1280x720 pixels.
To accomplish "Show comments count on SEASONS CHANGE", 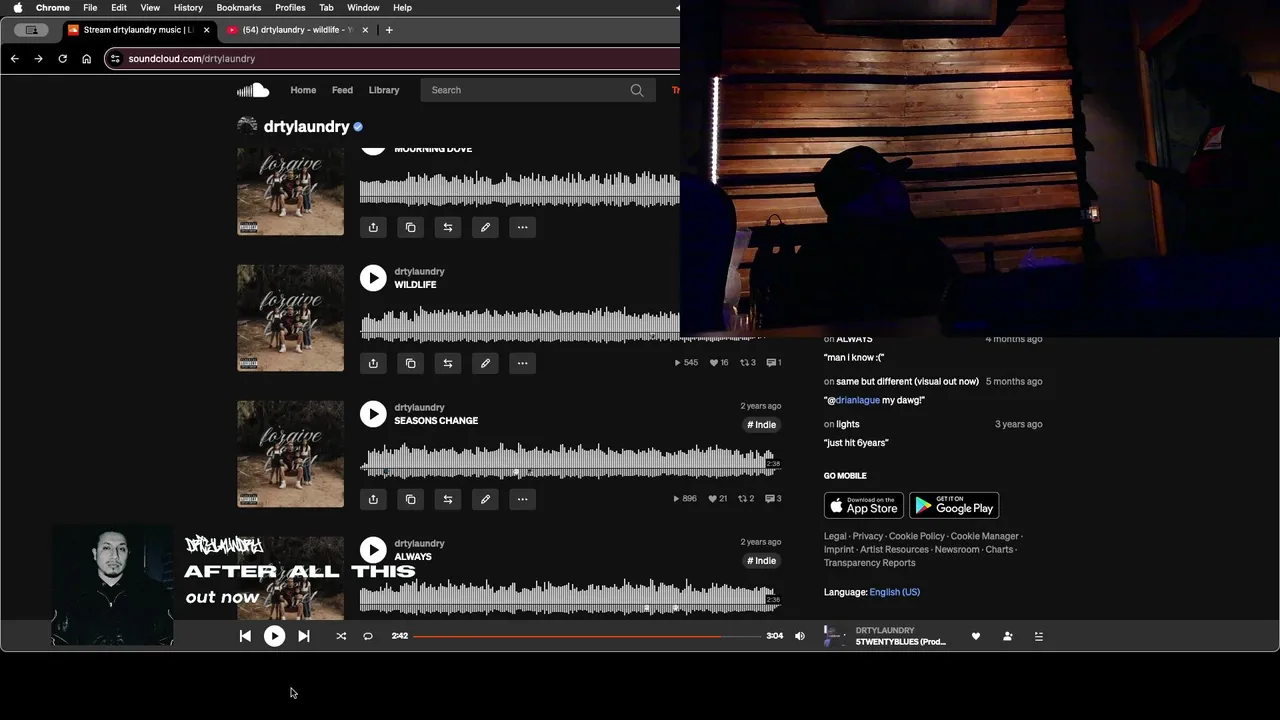I will (x=773, y=499).
